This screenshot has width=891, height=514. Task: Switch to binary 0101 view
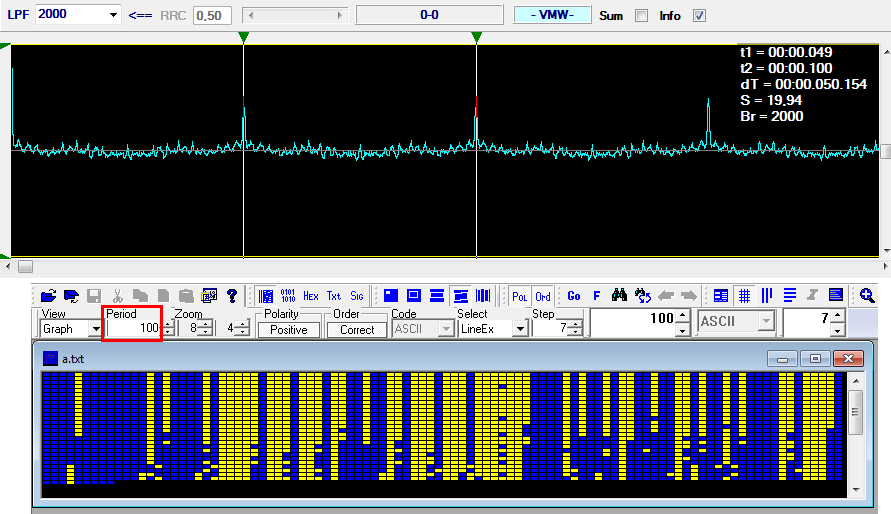288,296
